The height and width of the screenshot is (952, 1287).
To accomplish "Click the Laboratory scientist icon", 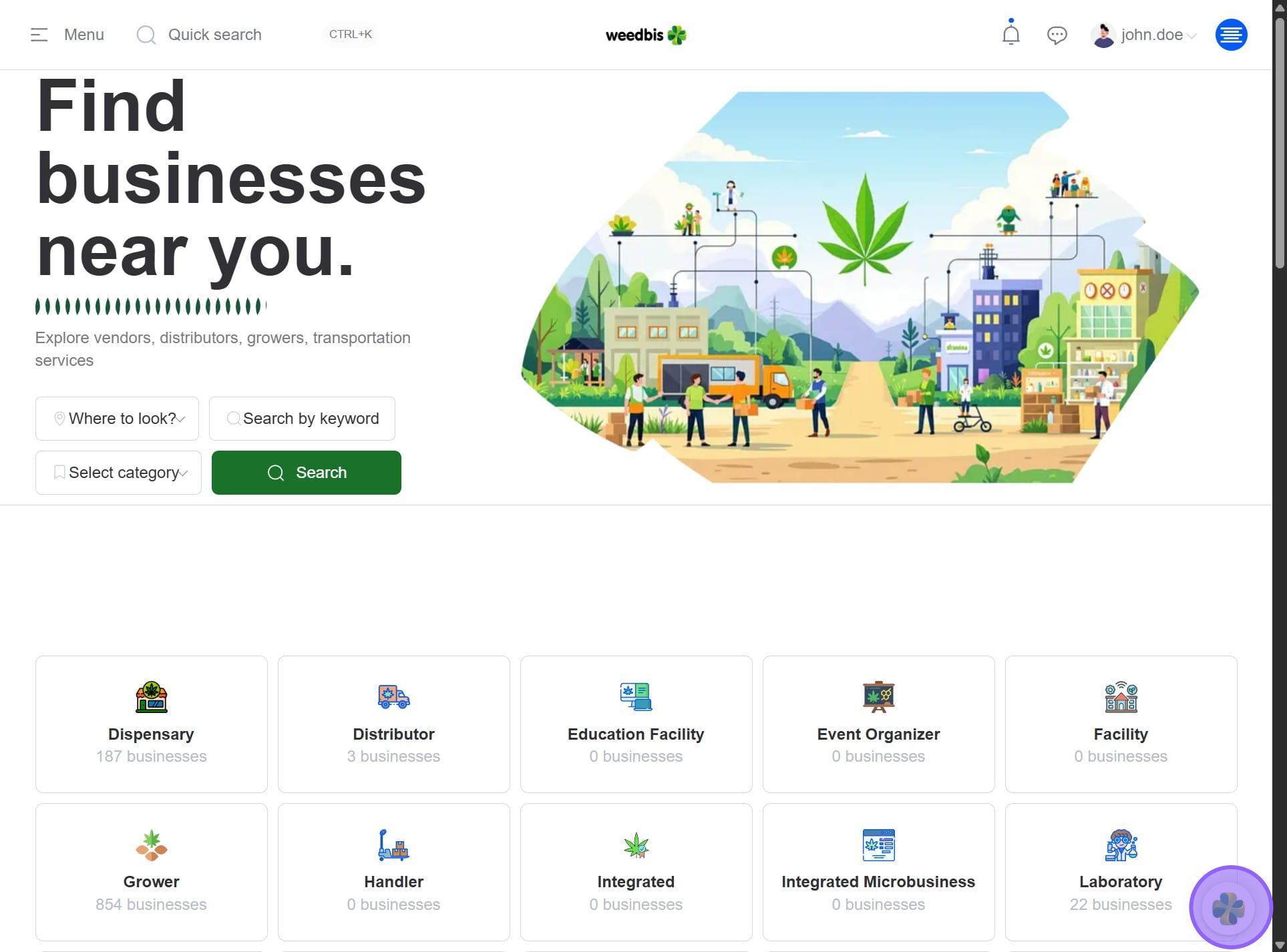I will click(x=1121, y=845).
